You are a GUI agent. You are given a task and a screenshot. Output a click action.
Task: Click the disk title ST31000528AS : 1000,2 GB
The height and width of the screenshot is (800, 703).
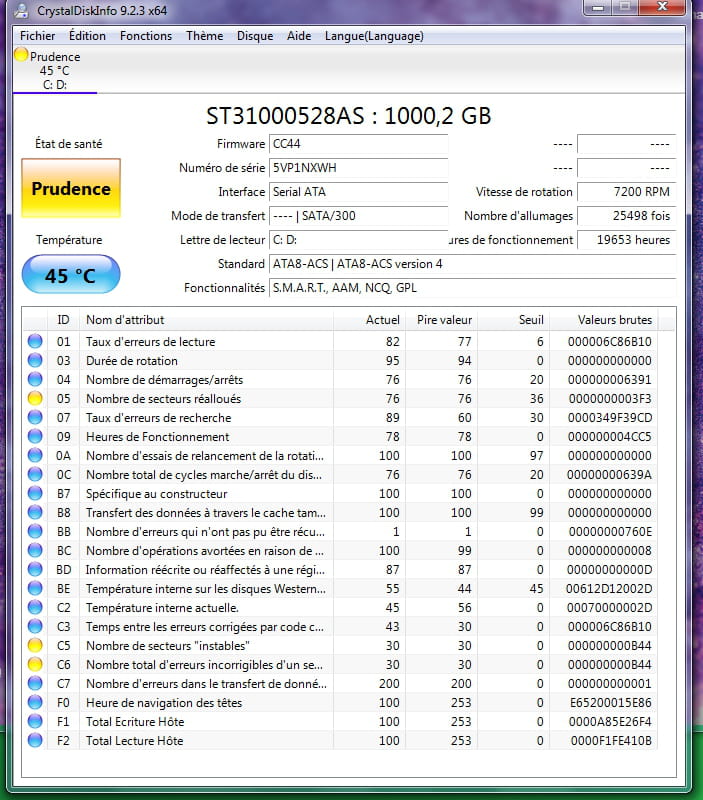click(x=348, y=116)
